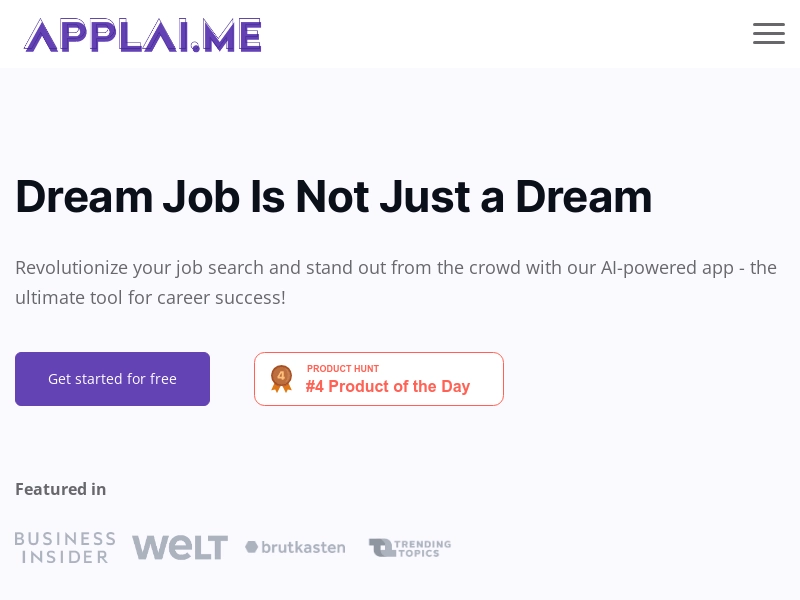
Task: Click the headline Dream Job Is Not Just a Dream
Action: tap(334, 196)
